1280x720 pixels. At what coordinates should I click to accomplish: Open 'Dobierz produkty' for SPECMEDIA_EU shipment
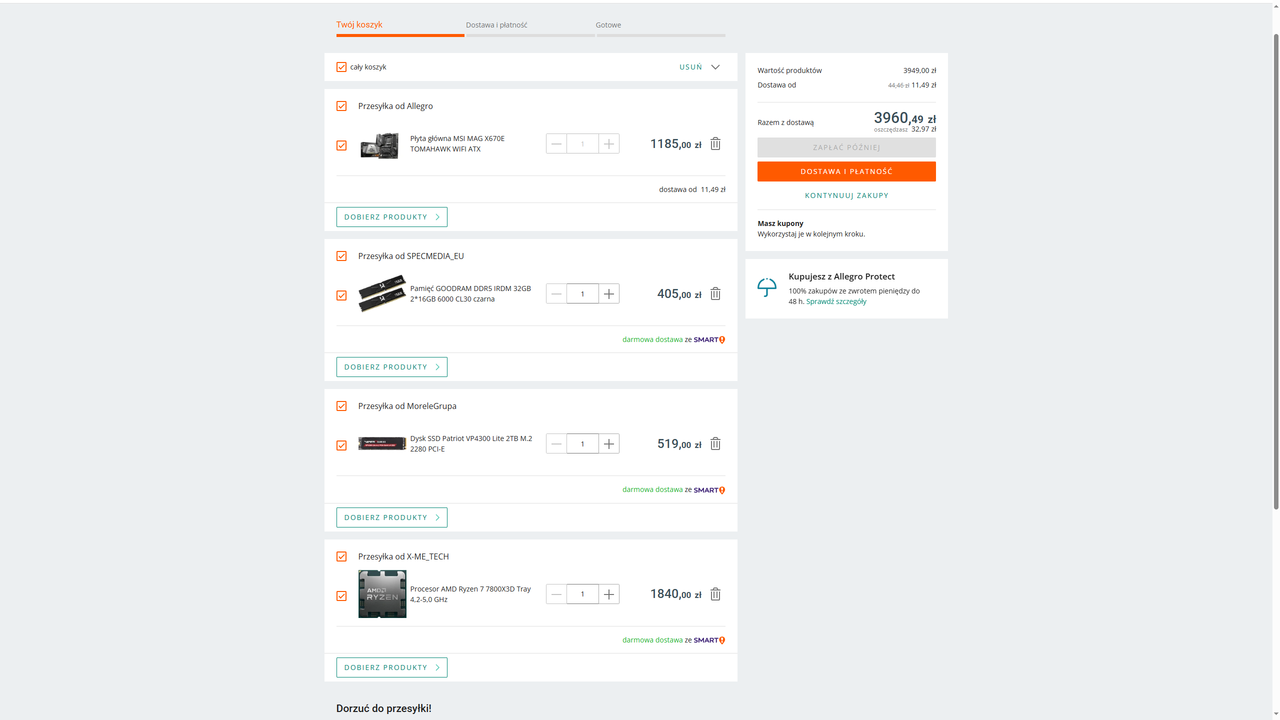click(392, 367)
